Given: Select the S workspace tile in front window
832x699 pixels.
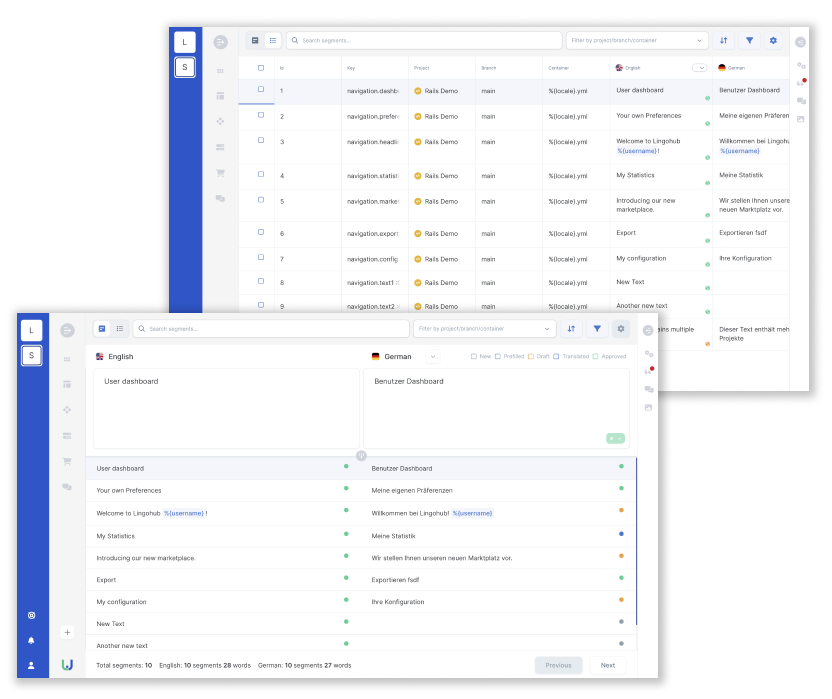Looking at the screenshot, I should pyautogui.click(x=31, y=356).
